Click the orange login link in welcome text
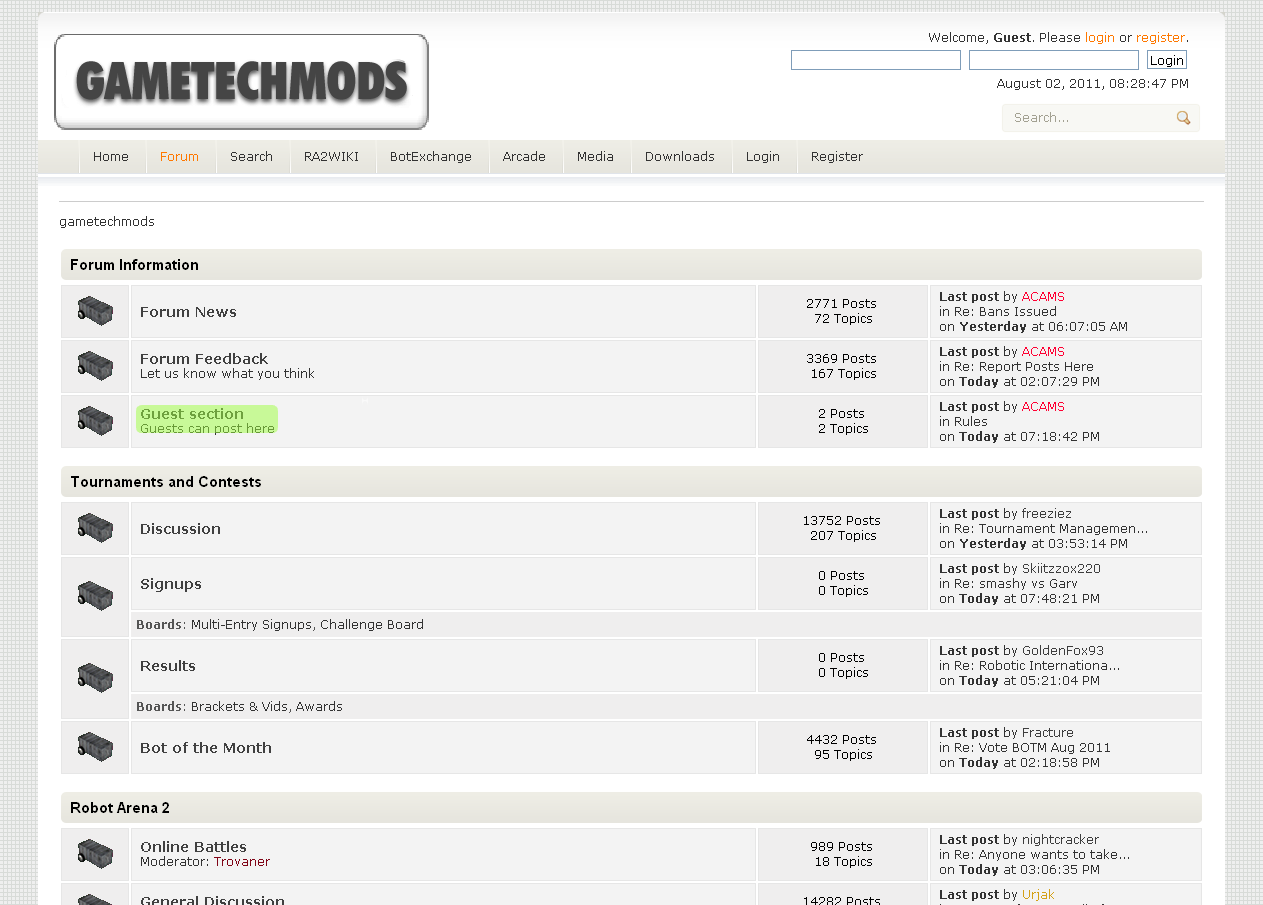Image resolution: width=1263 pixels, height=905 pixels. pos(1100,38)
